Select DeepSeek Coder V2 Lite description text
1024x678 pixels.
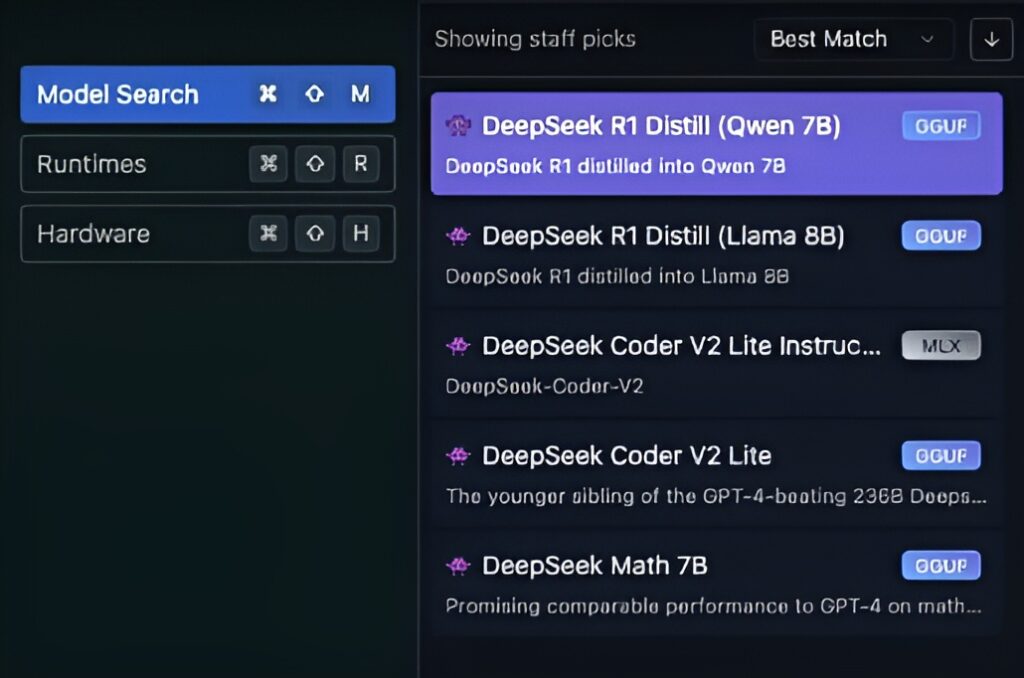tap(715, 495)
